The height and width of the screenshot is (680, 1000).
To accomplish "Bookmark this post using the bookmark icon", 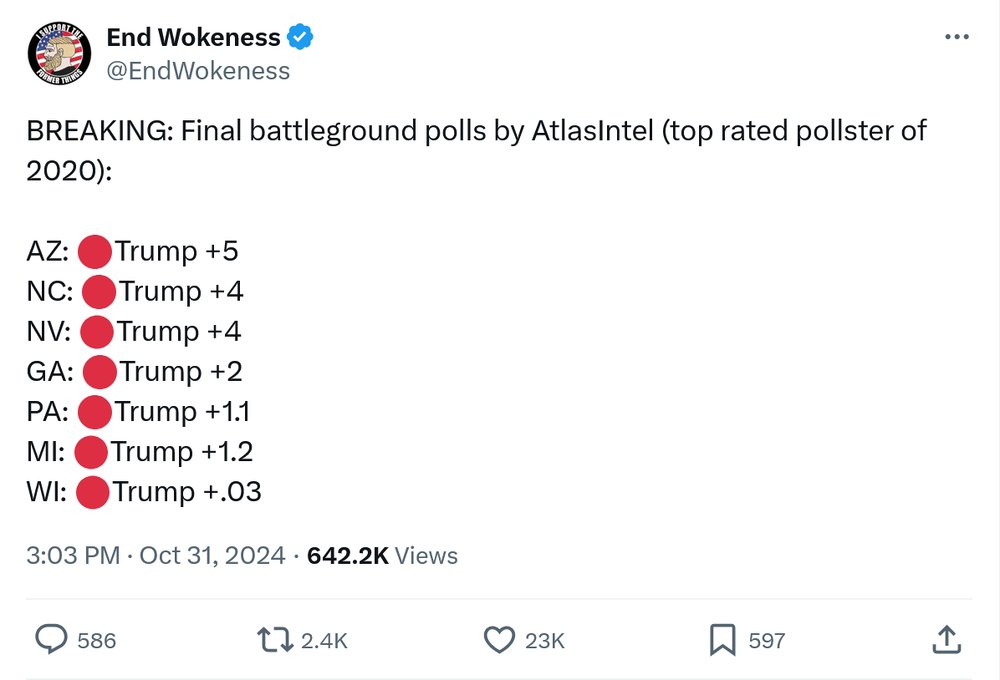I will point(722,640).
